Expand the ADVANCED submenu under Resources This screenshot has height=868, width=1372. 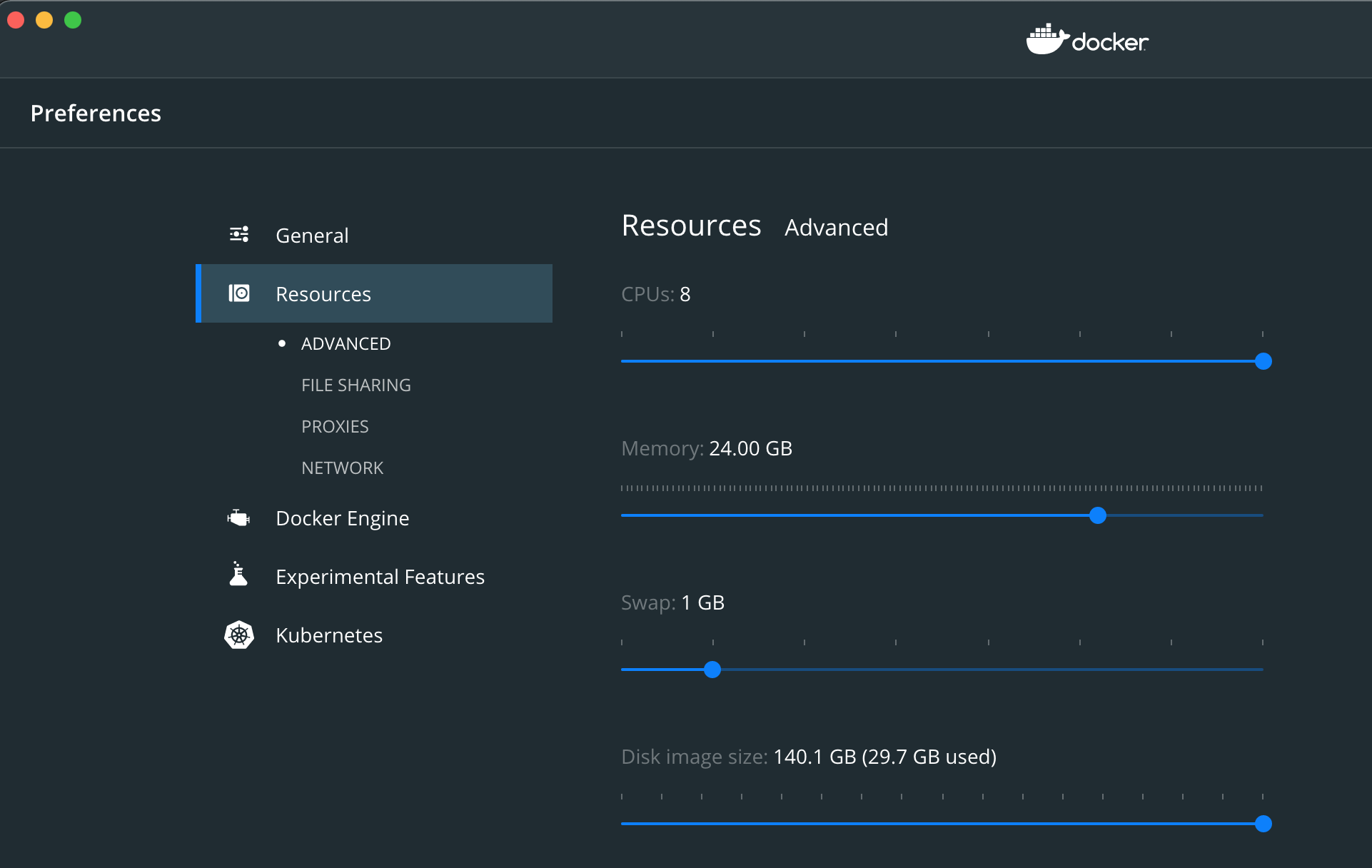[345, 342]
